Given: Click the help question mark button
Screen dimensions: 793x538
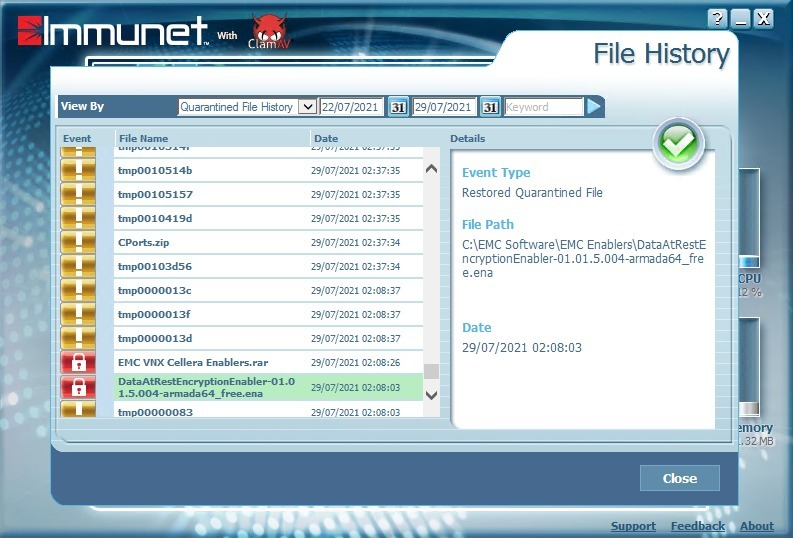Looking at the screenshot, I should (717, 19).
